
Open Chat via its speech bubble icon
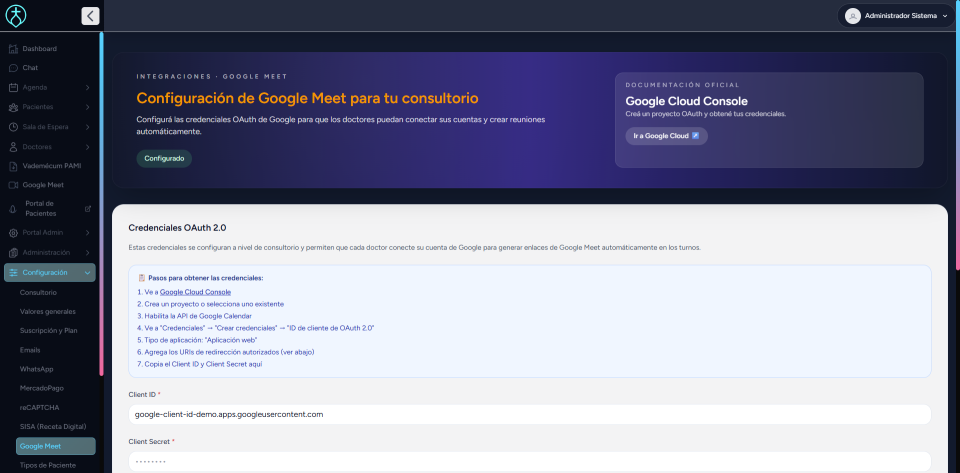[13, 68]
